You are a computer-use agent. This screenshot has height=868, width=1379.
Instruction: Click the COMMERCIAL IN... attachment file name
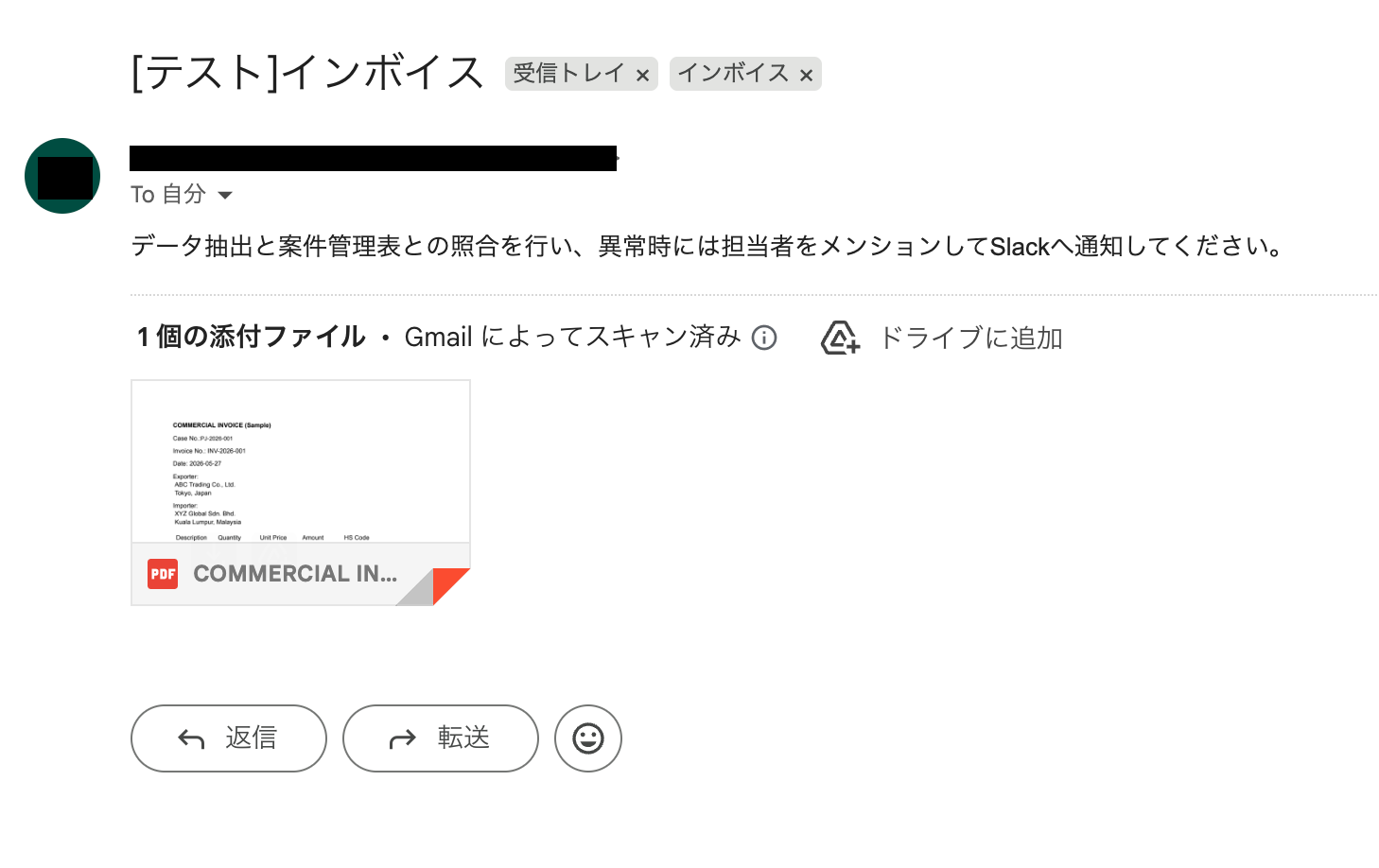pos(295,574)
